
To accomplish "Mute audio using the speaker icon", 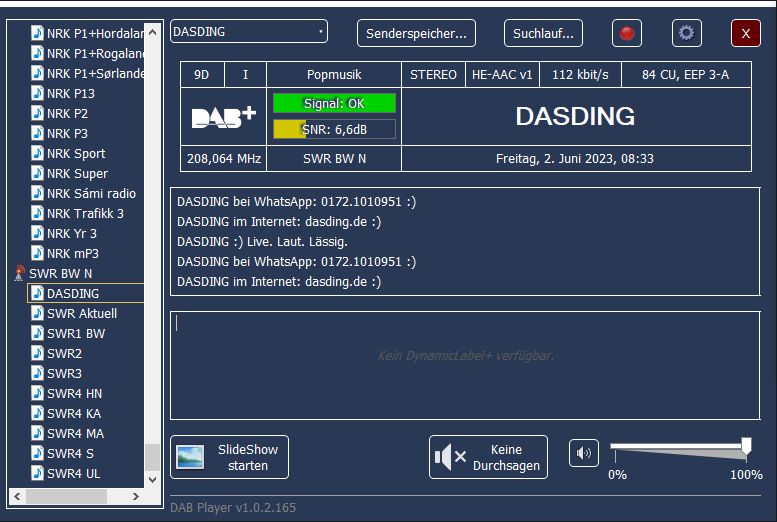I will coord(584,454).
